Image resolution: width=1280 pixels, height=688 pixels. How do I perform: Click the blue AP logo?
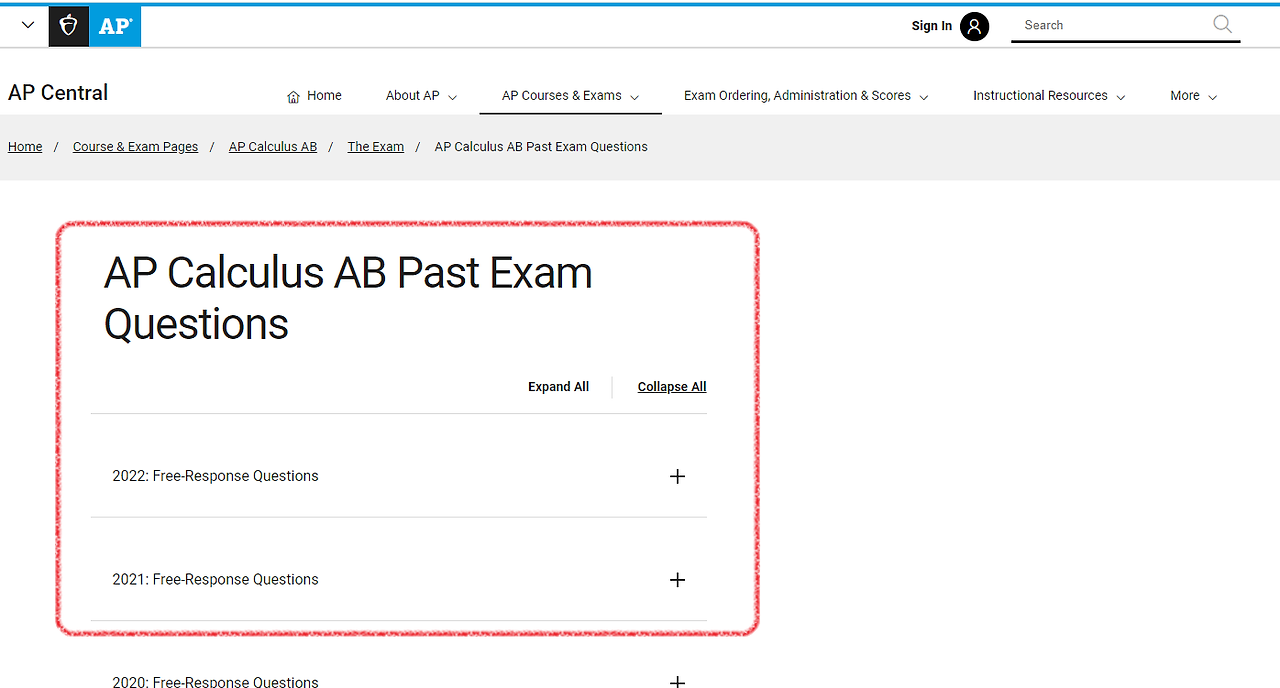coord(115,26)
